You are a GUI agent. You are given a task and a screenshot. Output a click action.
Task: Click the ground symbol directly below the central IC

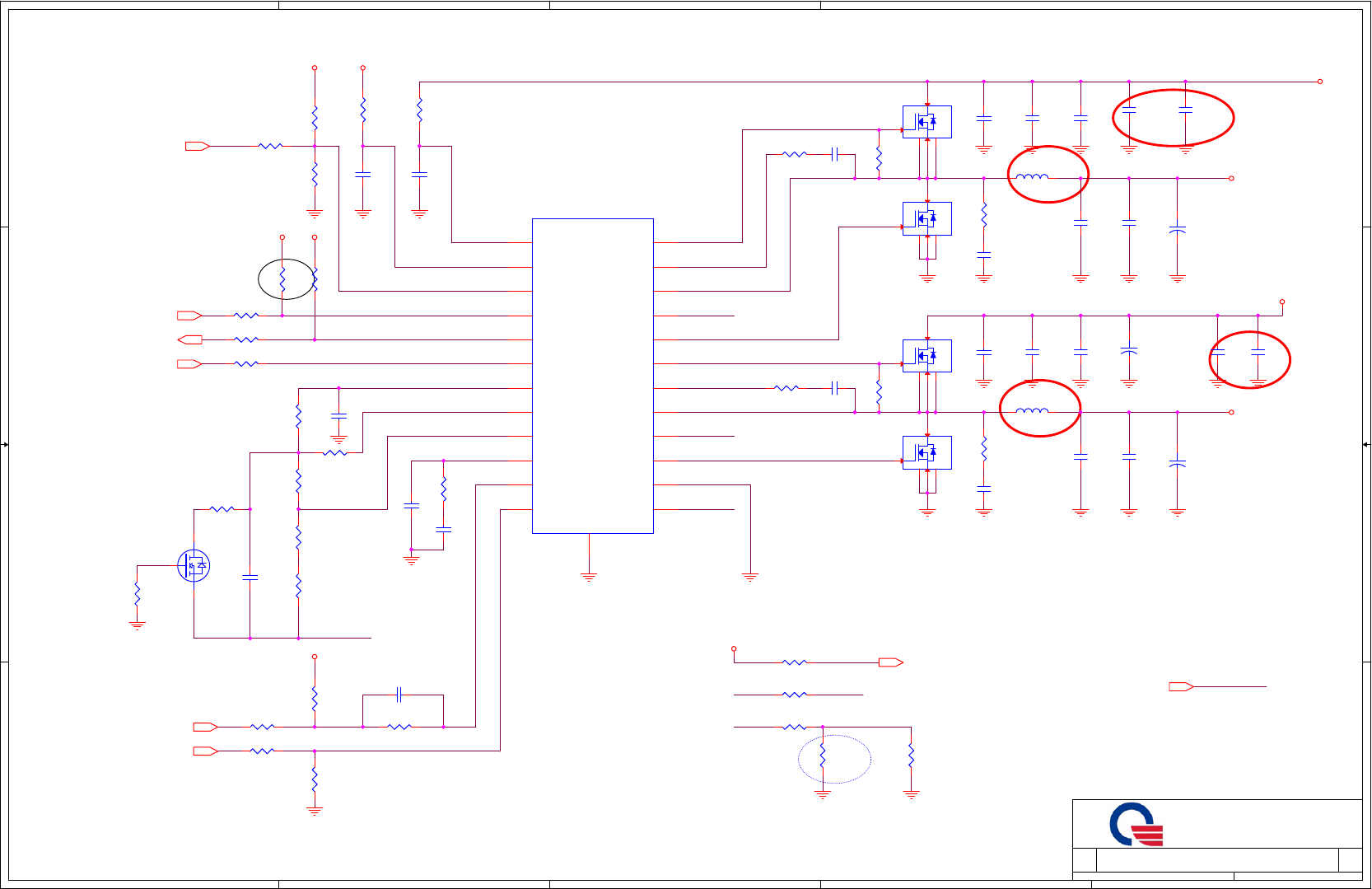tap(589, 578)
